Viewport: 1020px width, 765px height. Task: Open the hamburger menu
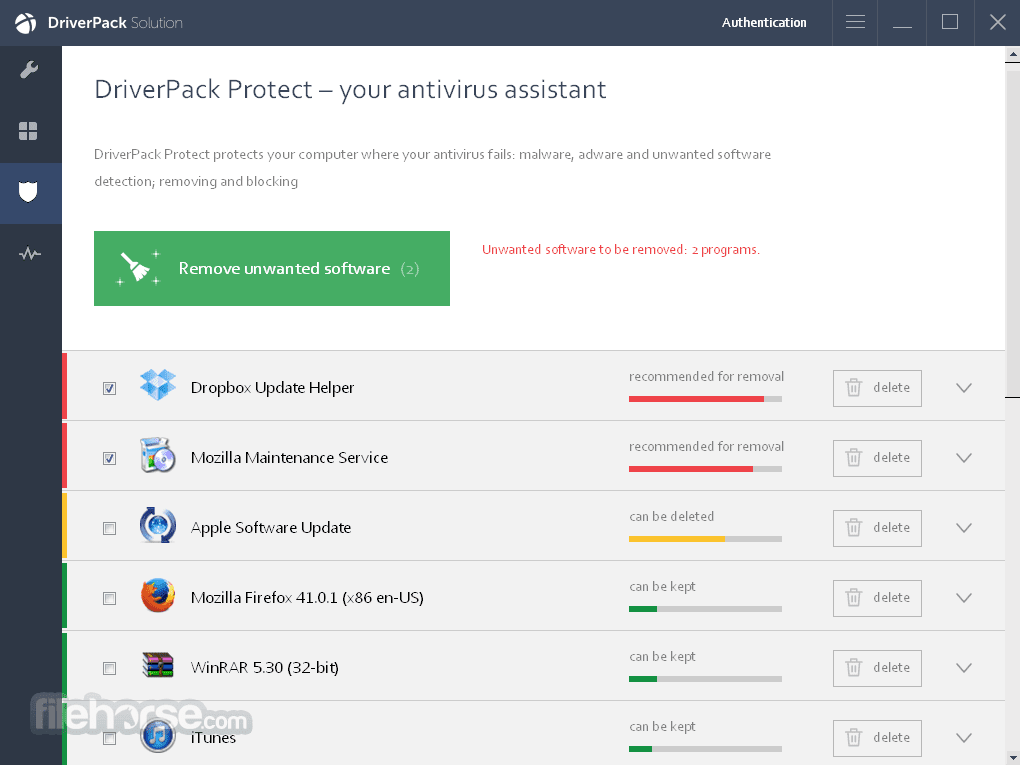coord(854,22)
